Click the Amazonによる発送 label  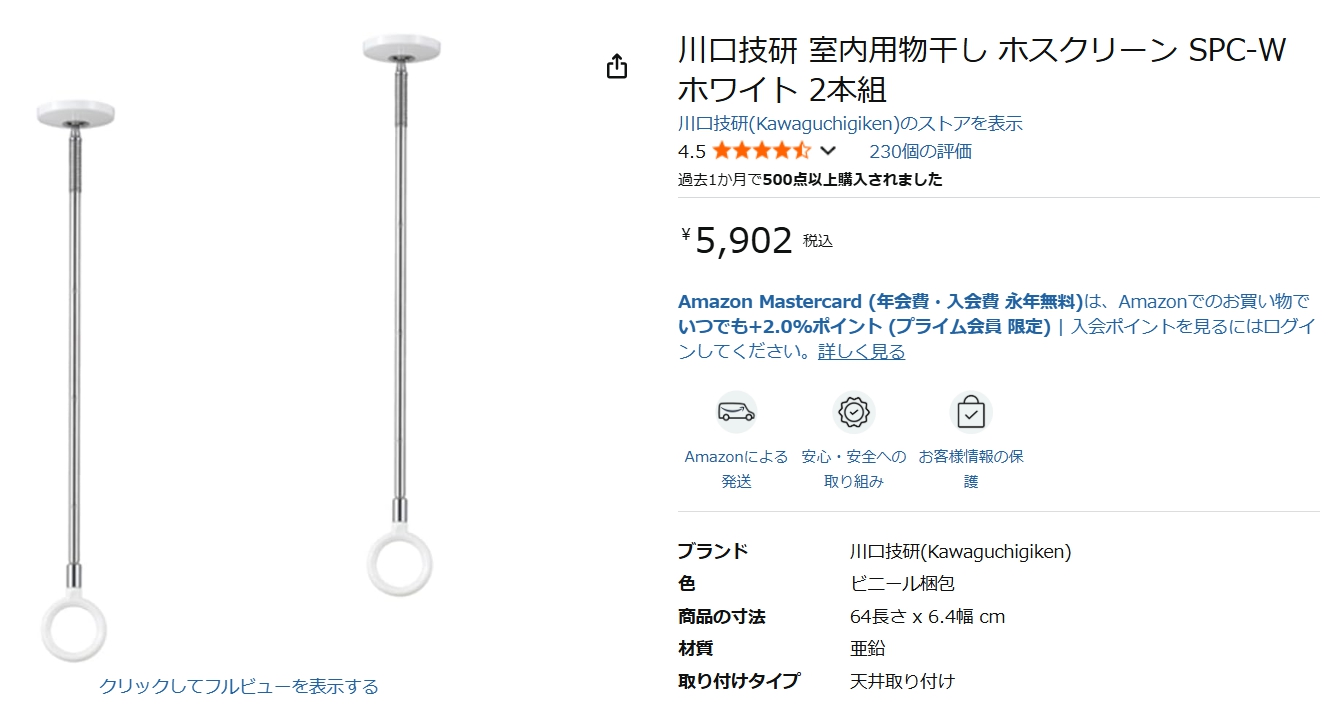point(736,469)
